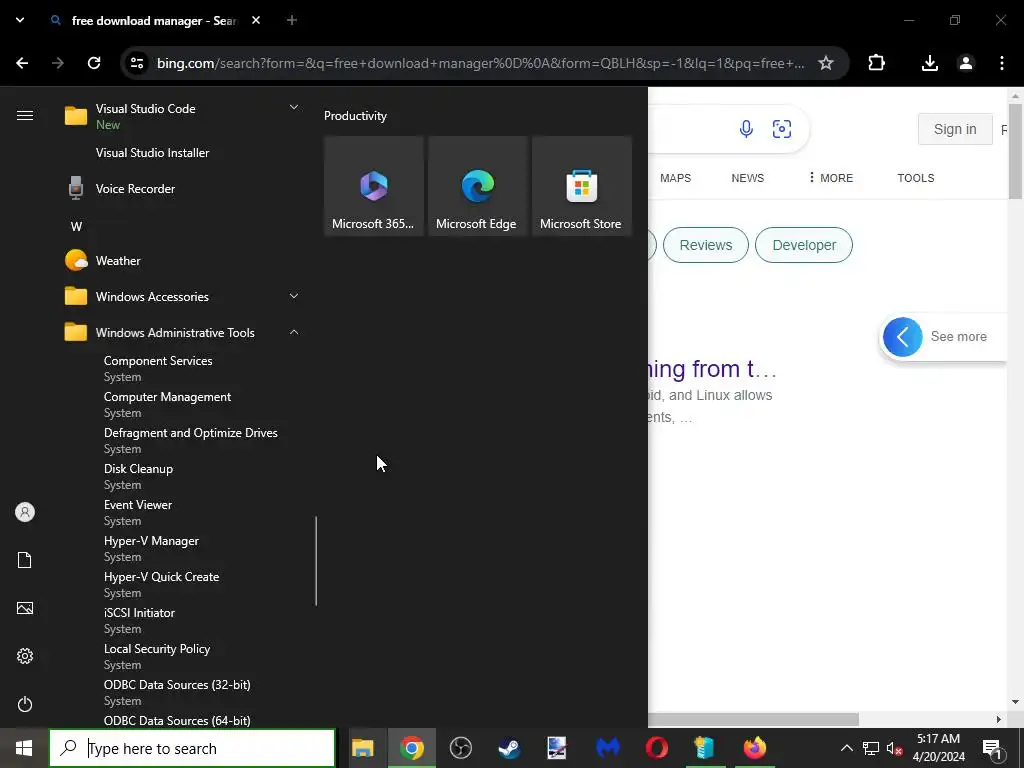
Task: Open the Bing MORE menu
Action: click(830, 178)
